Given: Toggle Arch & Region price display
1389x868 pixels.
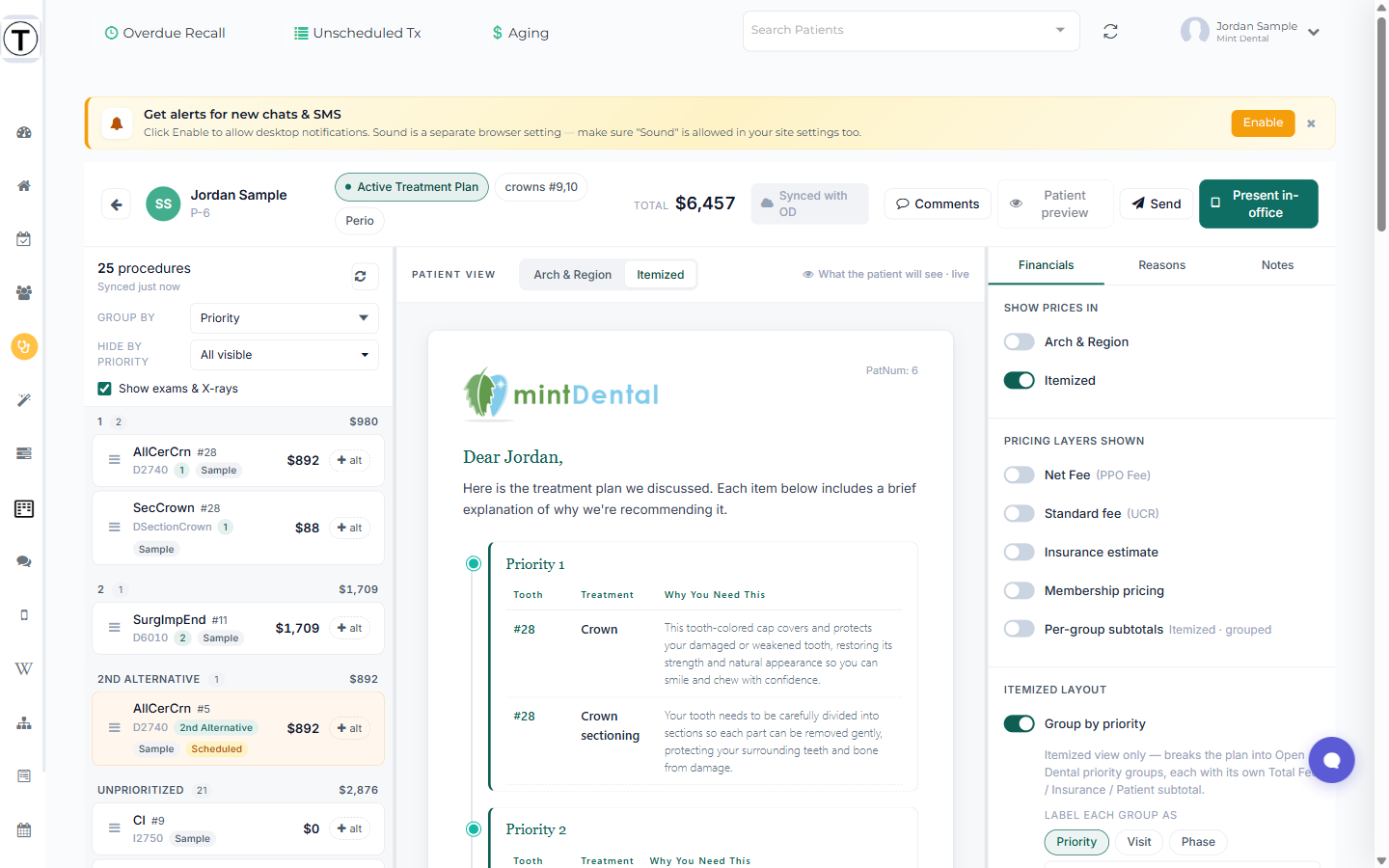Looking at the screenshot, I should 1019,341.
